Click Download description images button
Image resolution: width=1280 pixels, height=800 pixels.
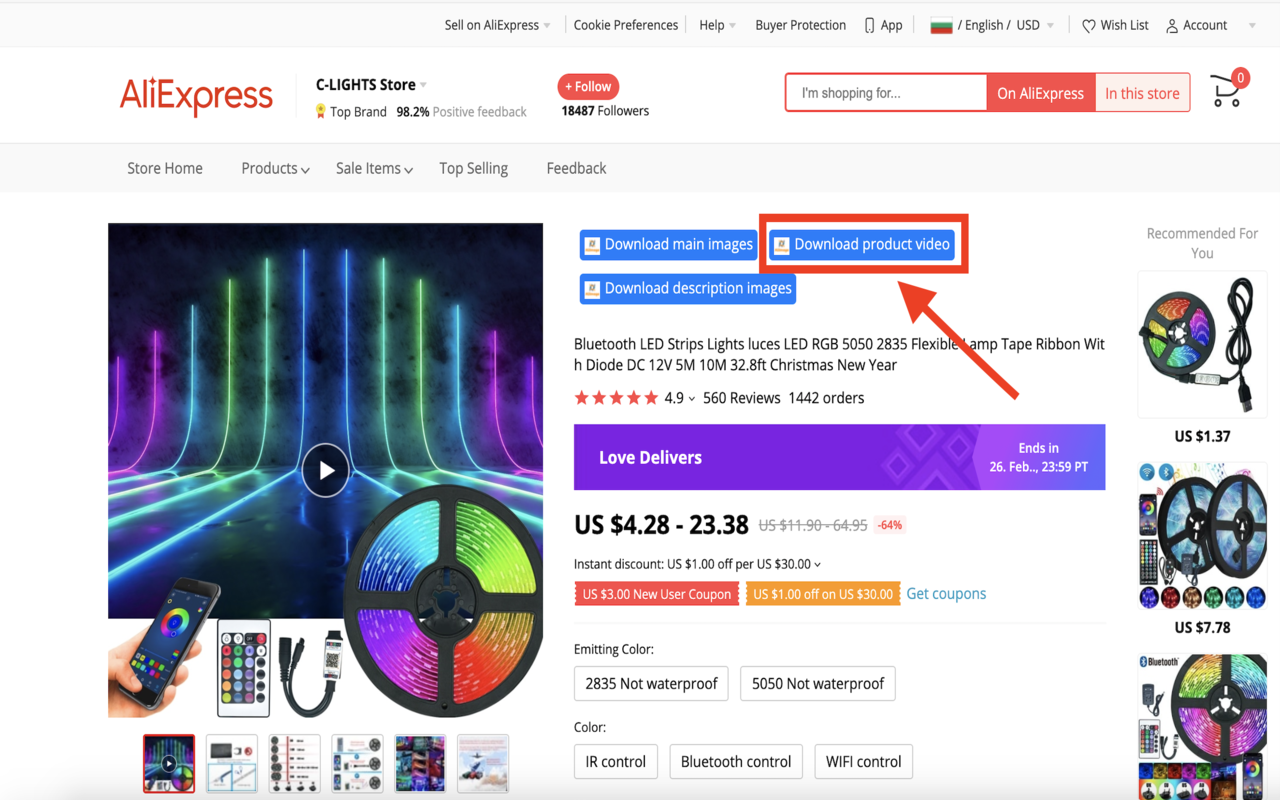pyautogui.click(x=688, y=288)
